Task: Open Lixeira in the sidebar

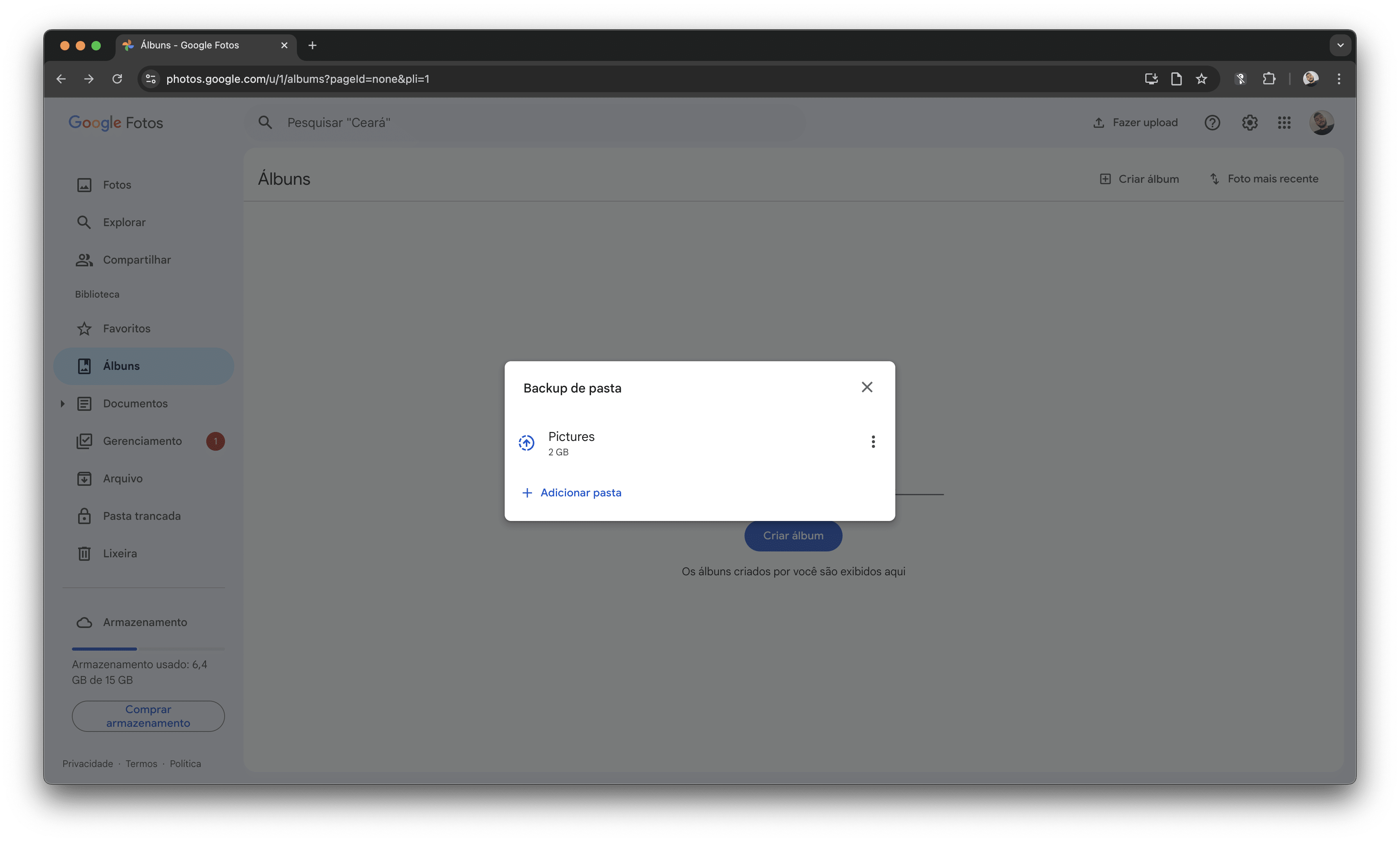Action: point(144,553)
